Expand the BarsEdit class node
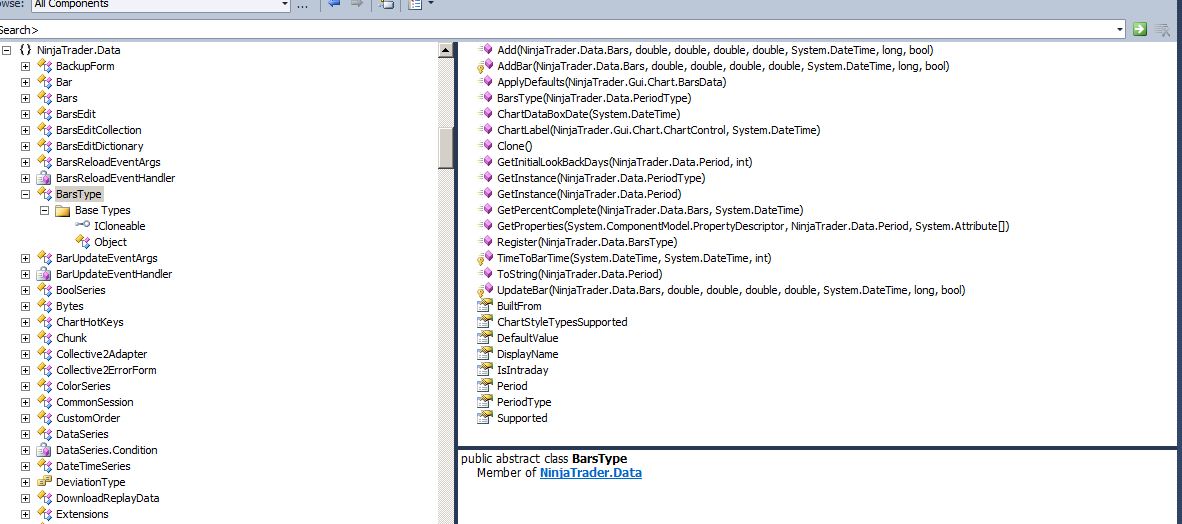This screenshot has height=524, width=1182. (x=25, y=115)
